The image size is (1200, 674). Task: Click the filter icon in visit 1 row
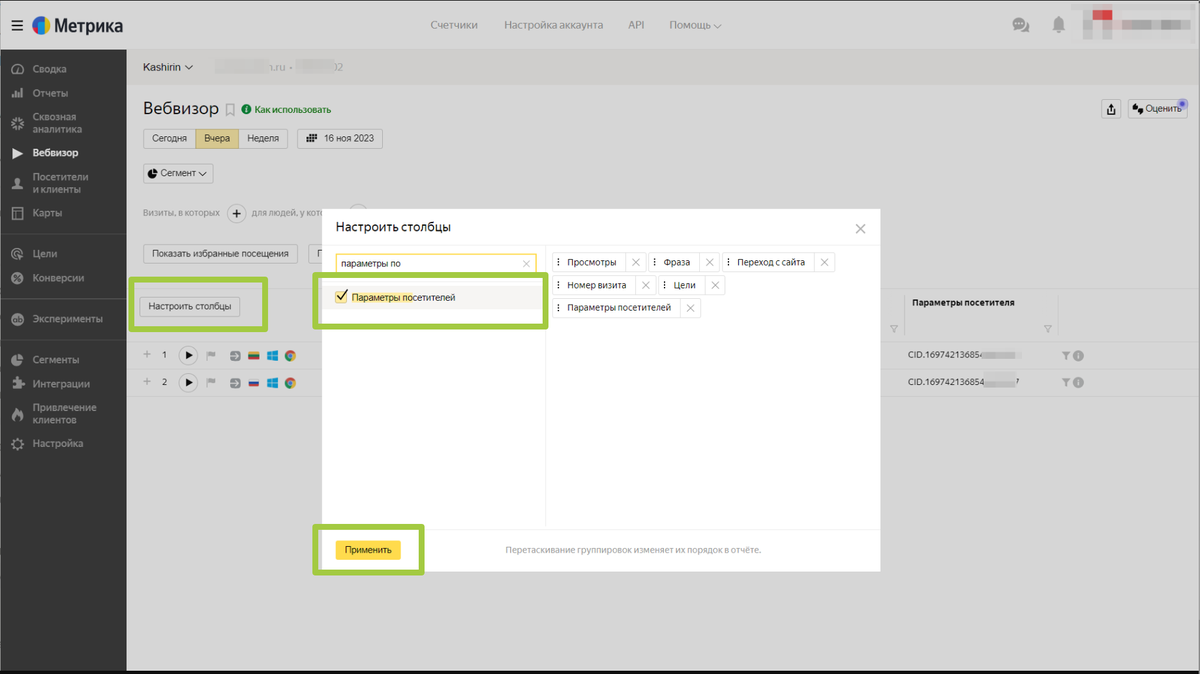coord(1067,355)
